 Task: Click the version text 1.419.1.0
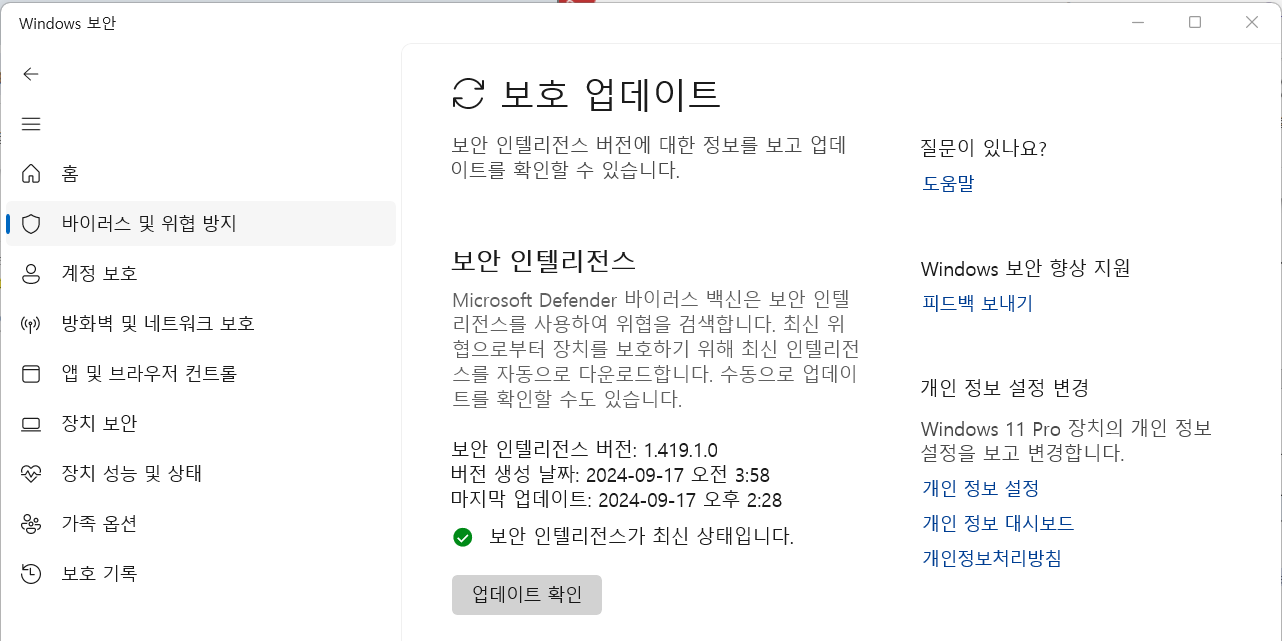coord(681,449)
